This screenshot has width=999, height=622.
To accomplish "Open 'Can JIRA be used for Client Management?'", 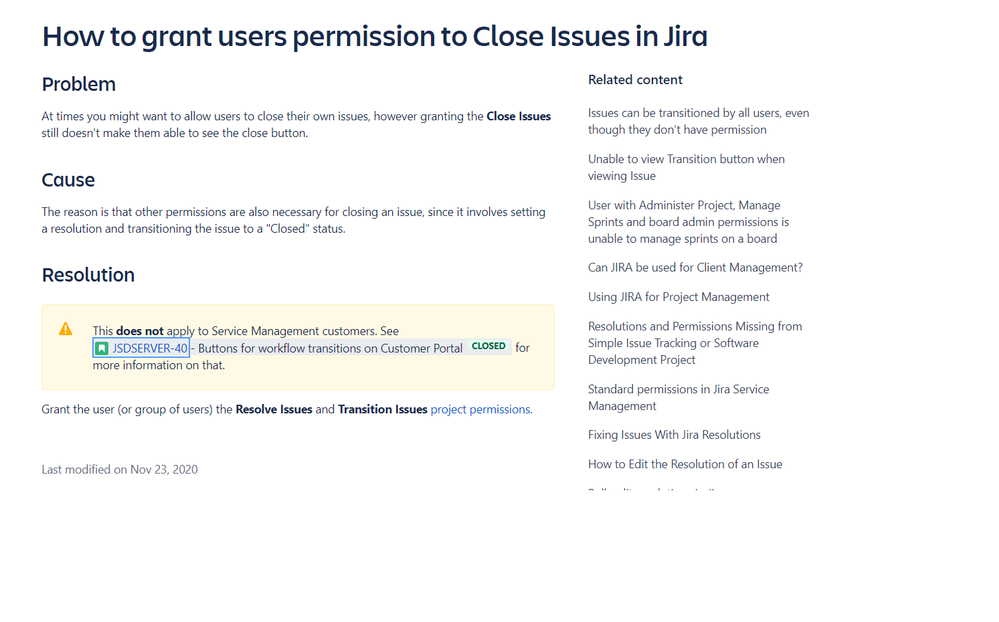I will (695, 267).
